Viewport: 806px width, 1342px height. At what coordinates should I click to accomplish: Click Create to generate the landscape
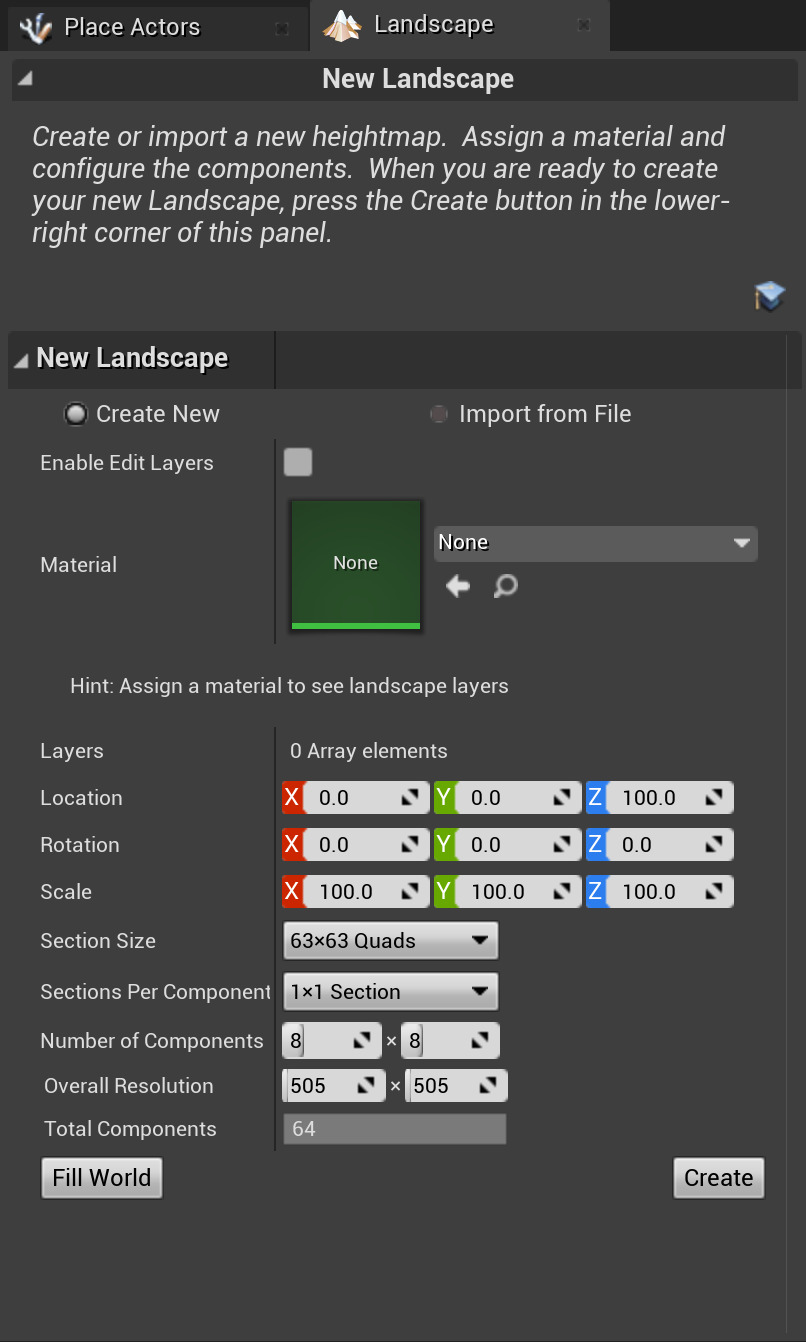[718, 1177]
